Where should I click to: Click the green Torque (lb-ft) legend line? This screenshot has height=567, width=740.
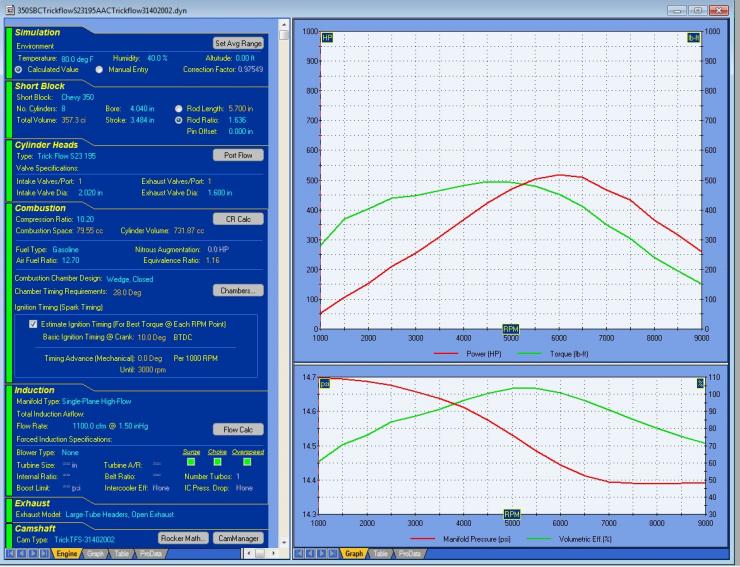pyautogui.click(x=529, y=354)
